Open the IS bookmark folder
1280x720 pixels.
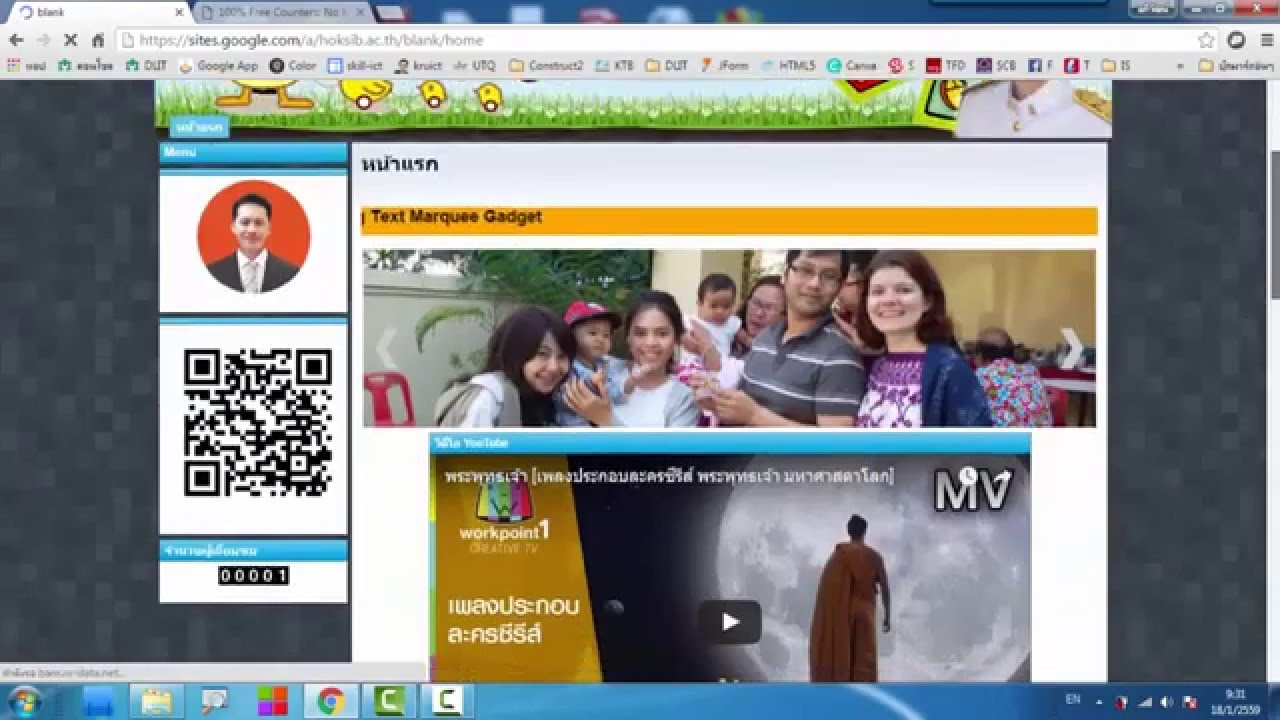point(1116,65)
